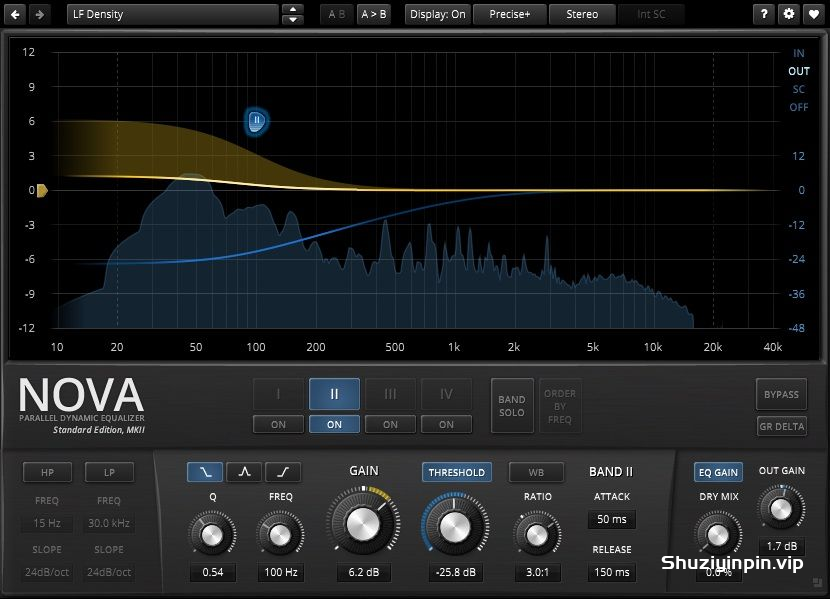Copy state with the A > B button
The image size is (830, 599).
point(373,14)
